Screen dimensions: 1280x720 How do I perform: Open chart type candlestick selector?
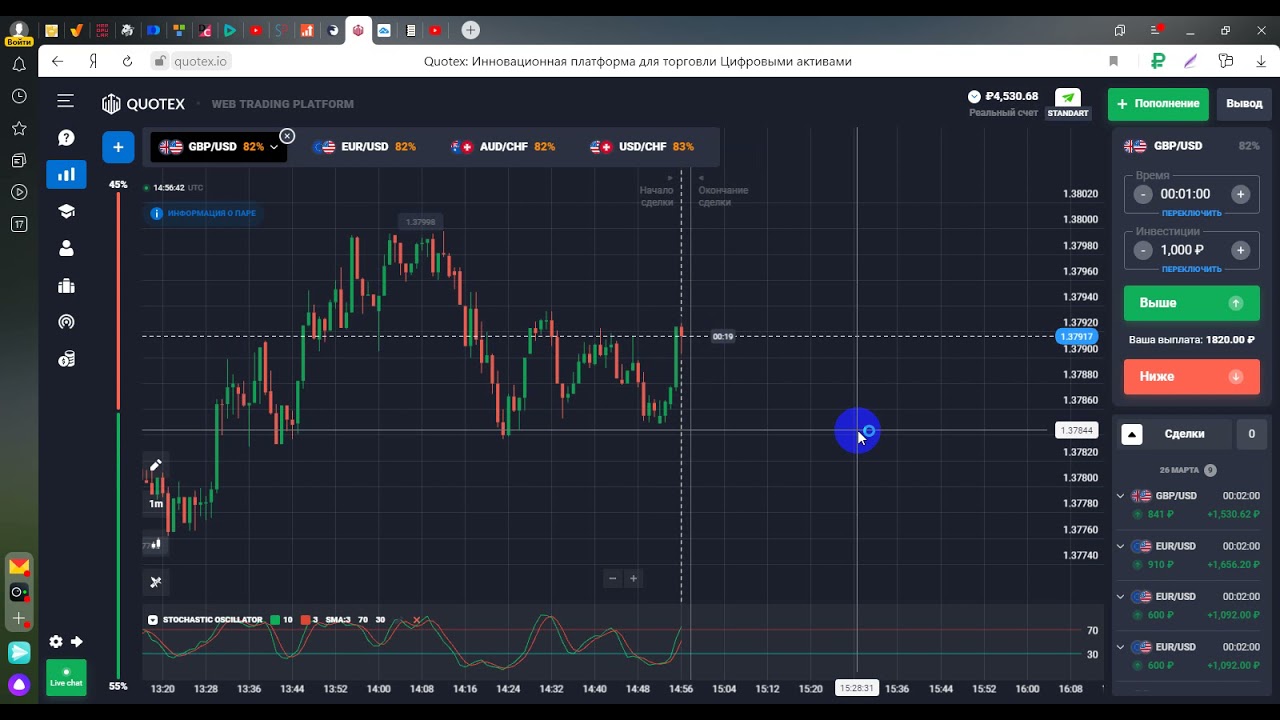pyautogui.click(x=156, y=544)
